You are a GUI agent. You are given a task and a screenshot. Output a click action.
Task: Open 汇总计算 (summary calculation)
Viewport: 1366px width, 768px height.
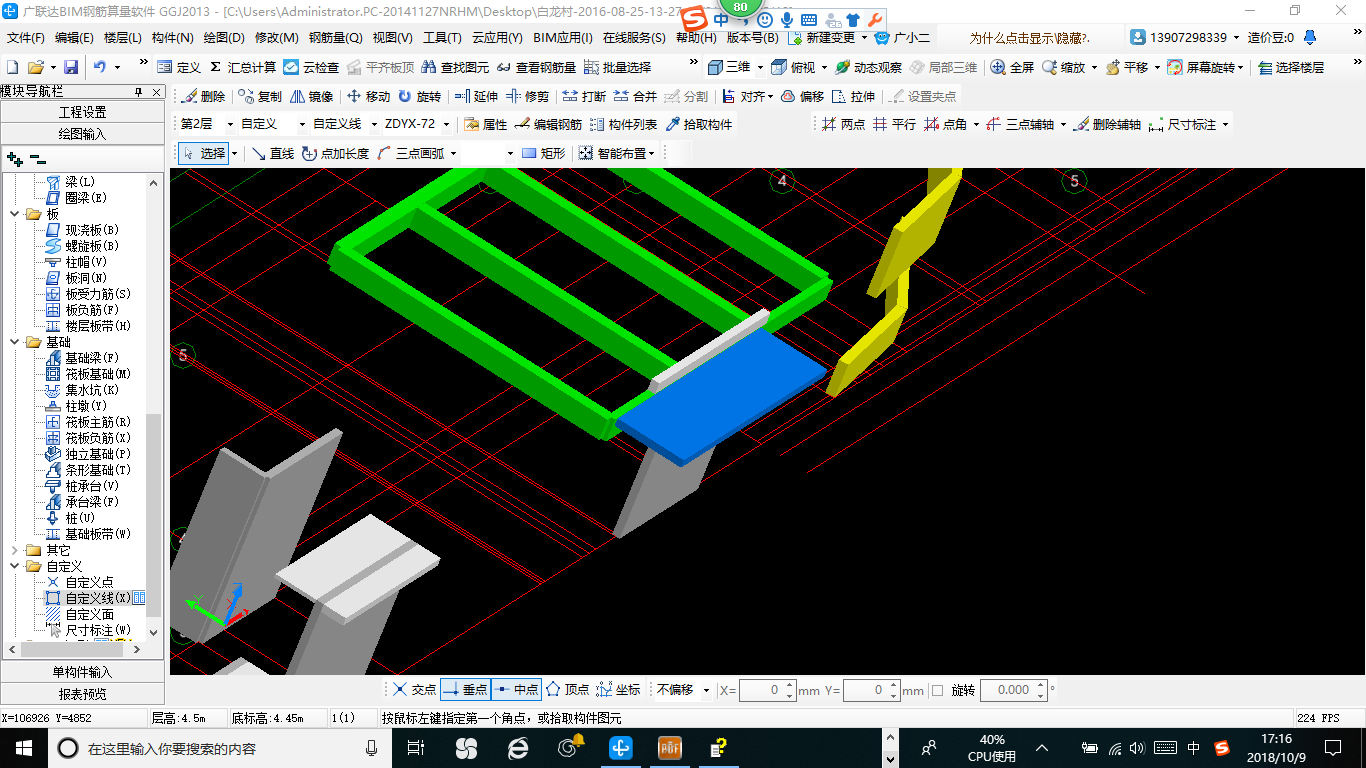242,67
